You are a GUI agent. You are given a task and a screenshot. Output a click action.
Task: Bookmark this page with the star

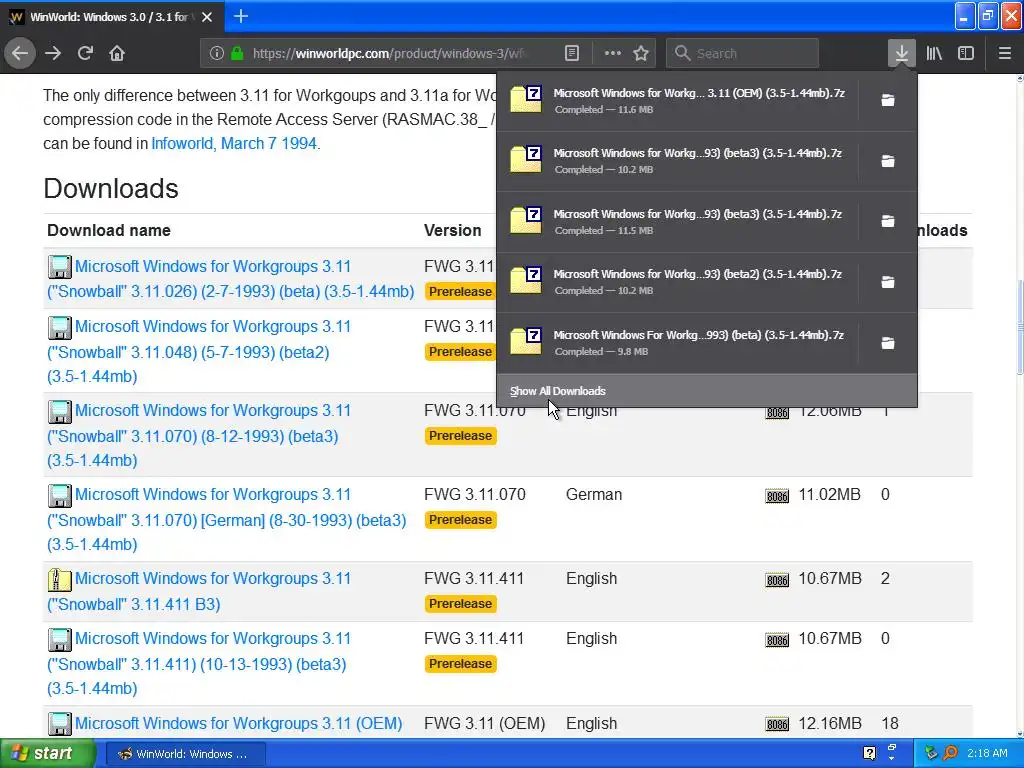tap(641, 54)
